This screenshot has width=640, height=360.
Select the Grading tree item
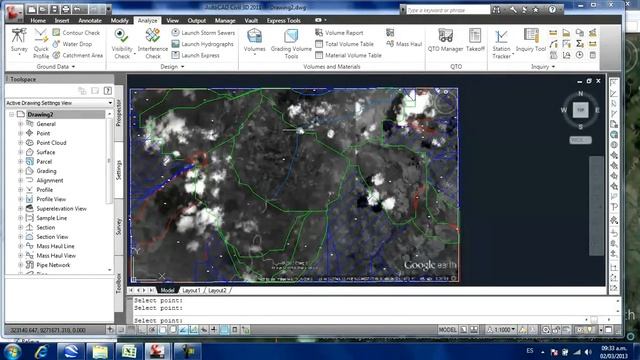coord(46,171)
